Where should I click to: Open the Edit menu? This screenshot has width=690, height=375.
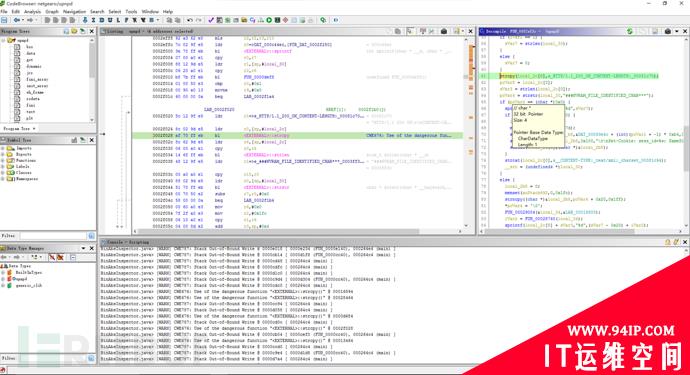pyautogui.click(x=15, y=11)
